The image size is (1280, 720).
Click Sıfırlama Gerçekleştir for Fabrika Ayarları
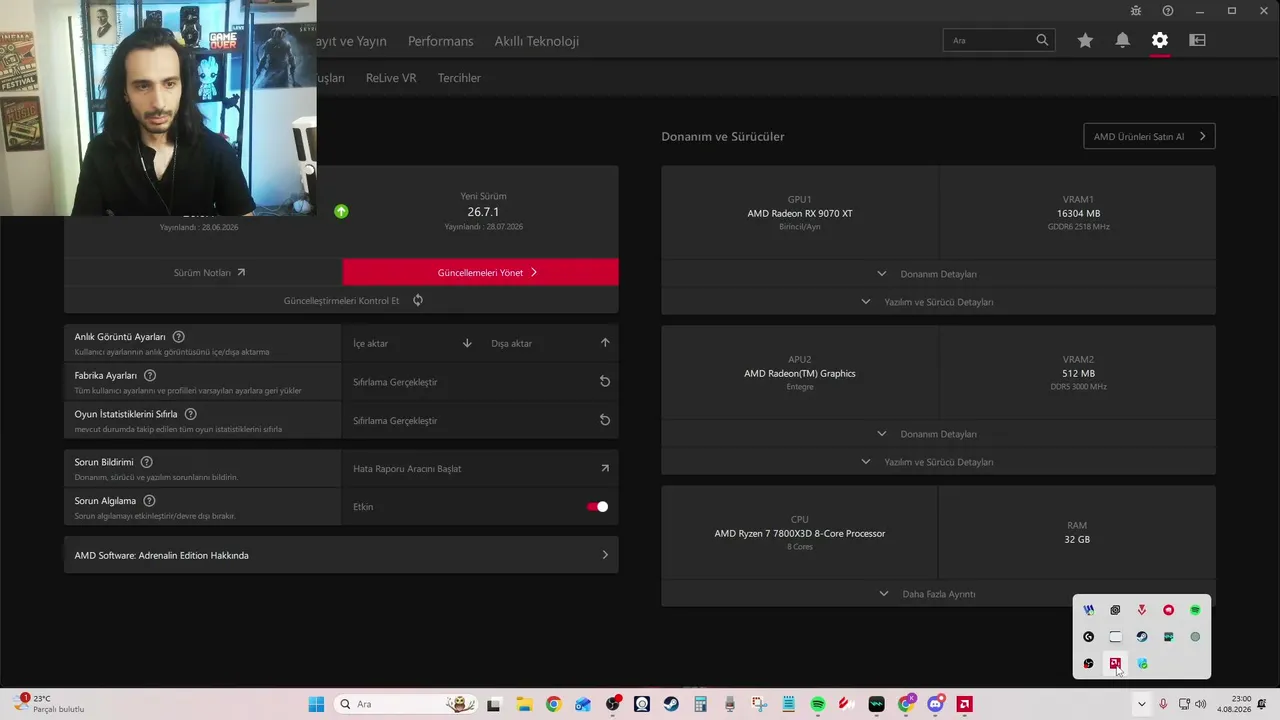pos(480,382)
